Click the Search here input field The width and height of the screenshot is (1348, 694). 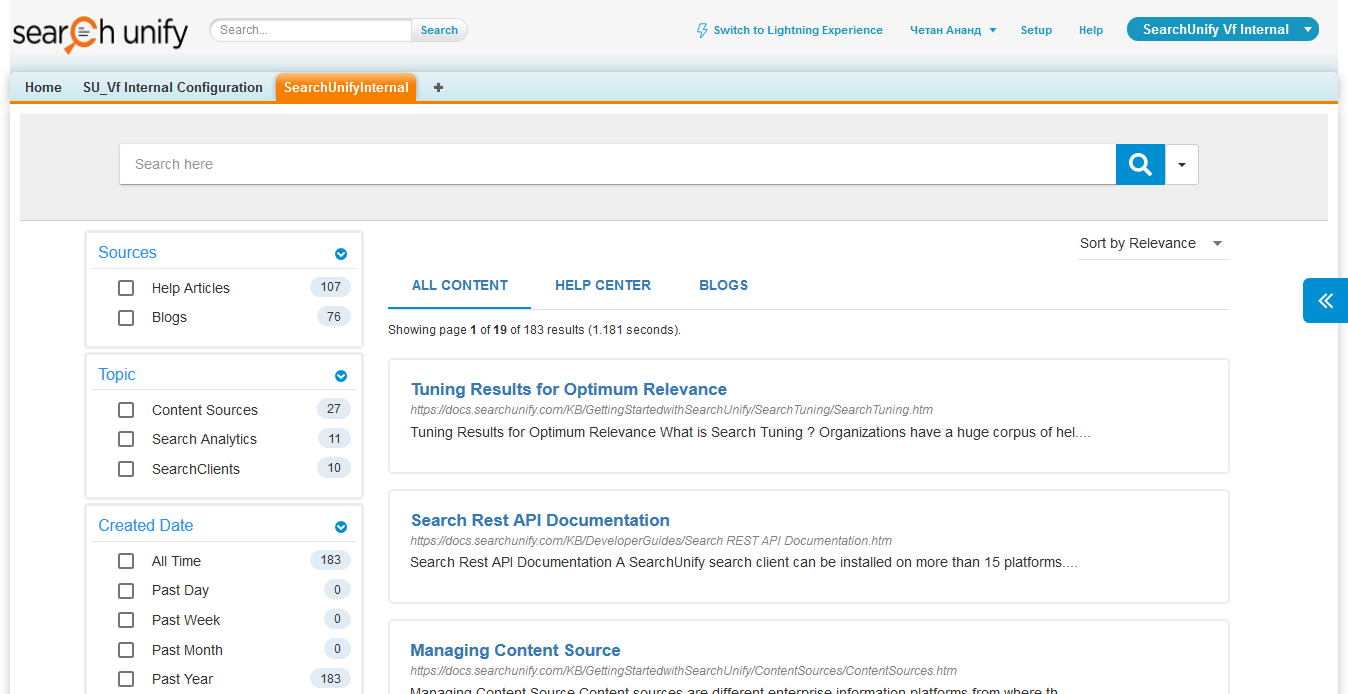tap(616, 164)
